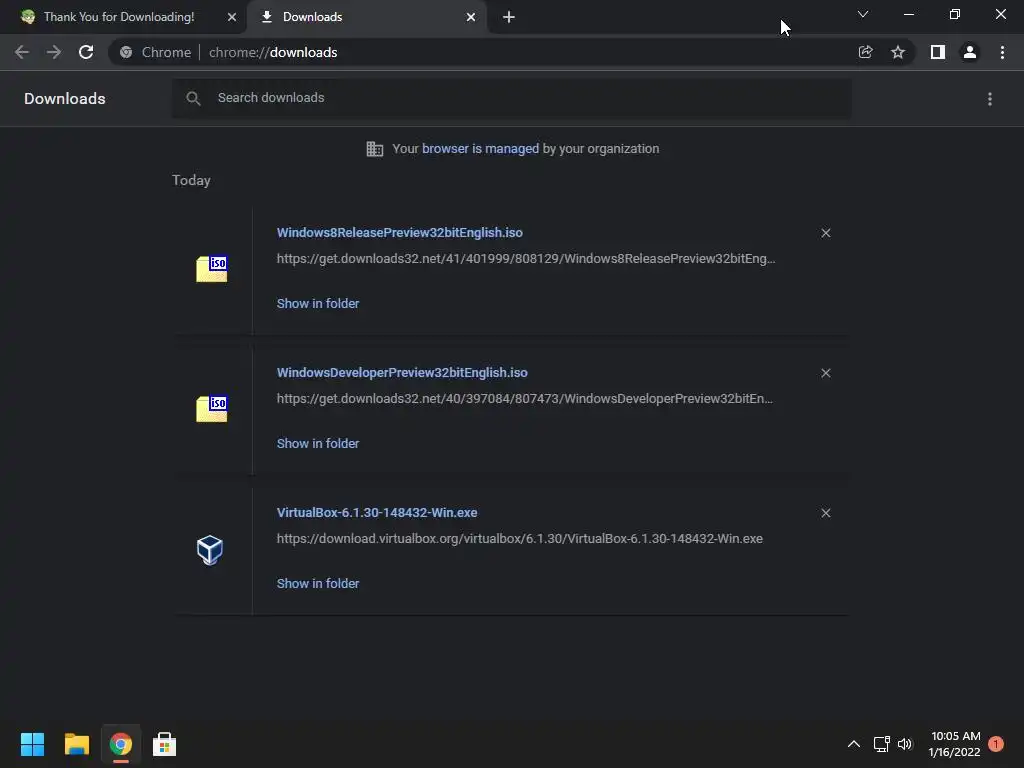Show hidden system tray icons

(854, 744)
